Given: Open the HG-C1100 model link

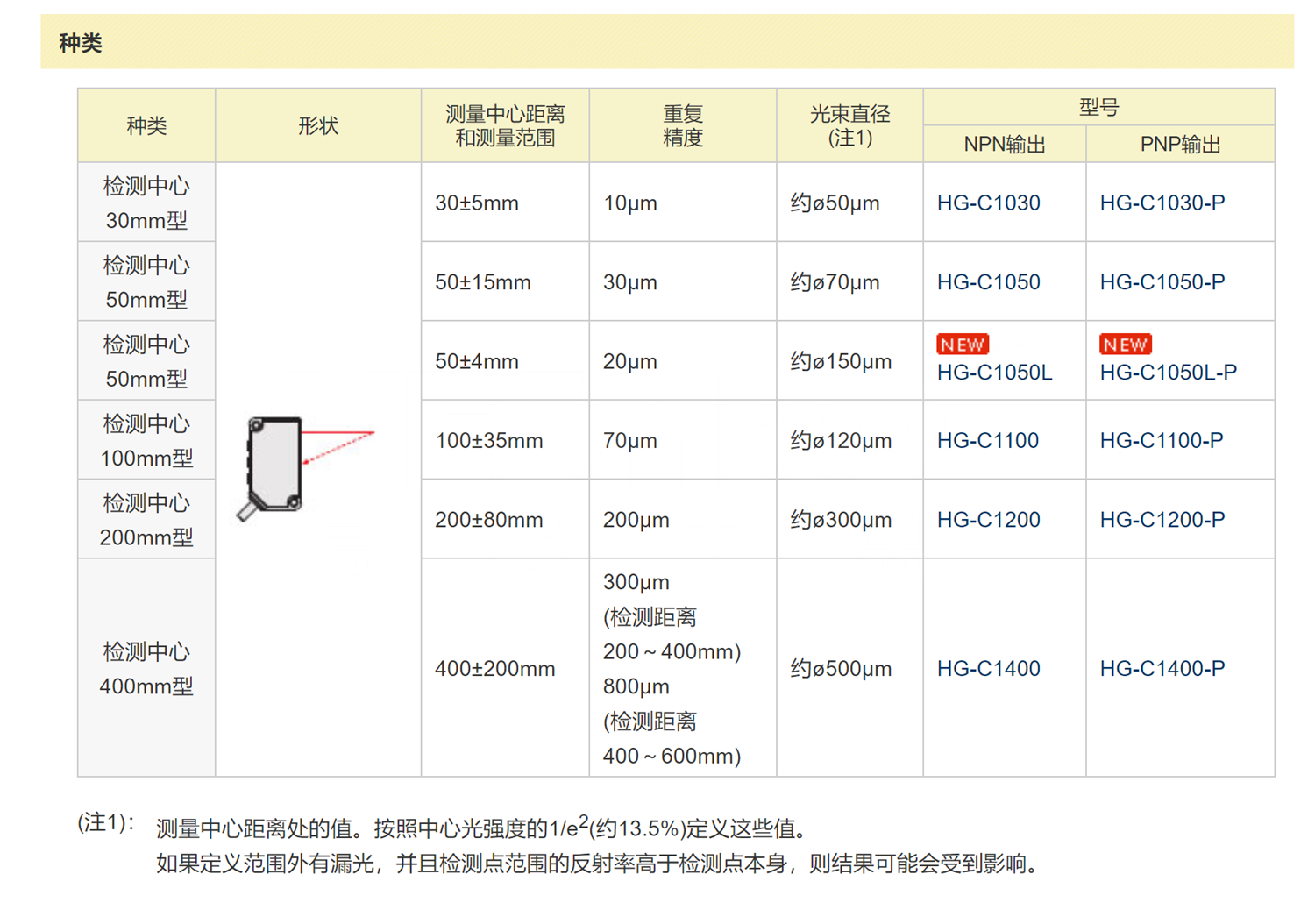Looking at the screenshot, I should tap(988, 440).
